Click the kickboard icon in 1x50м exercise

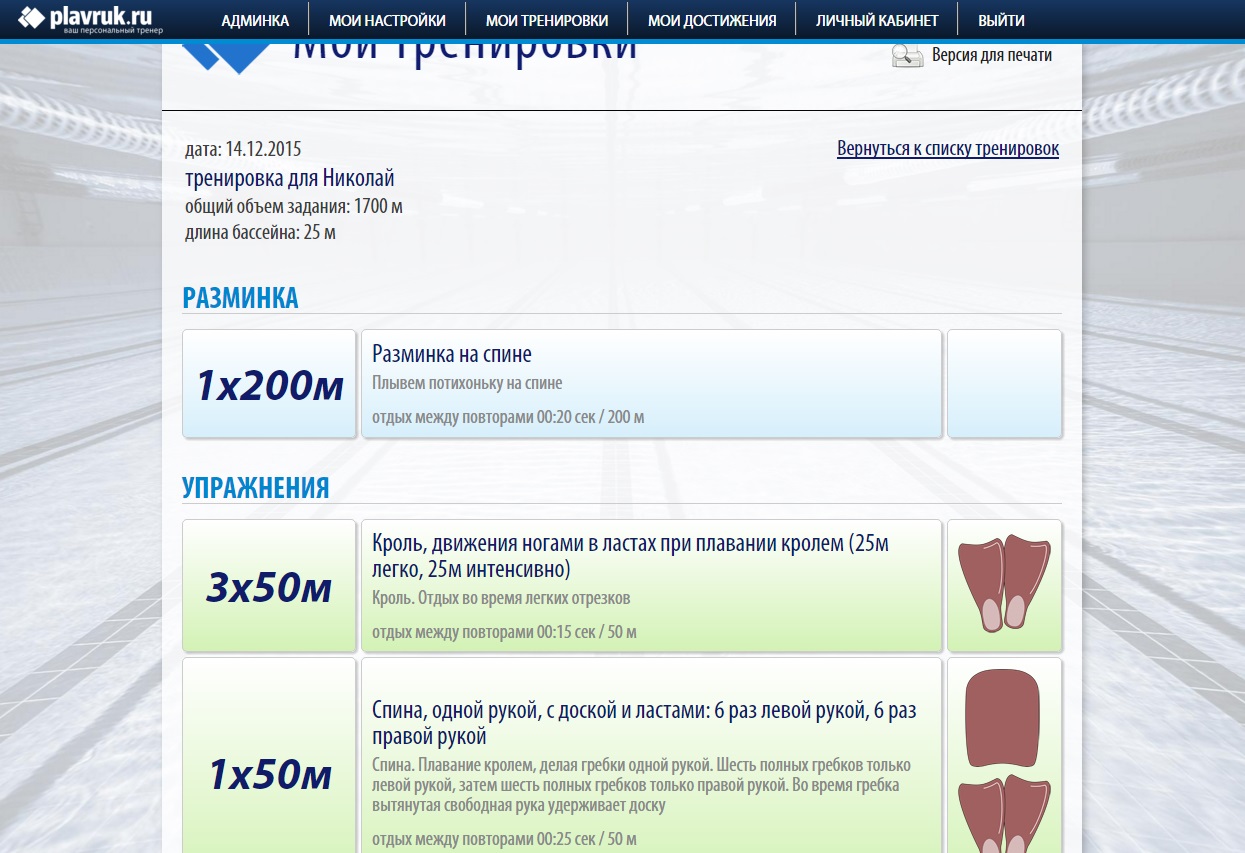point(1004,720)
